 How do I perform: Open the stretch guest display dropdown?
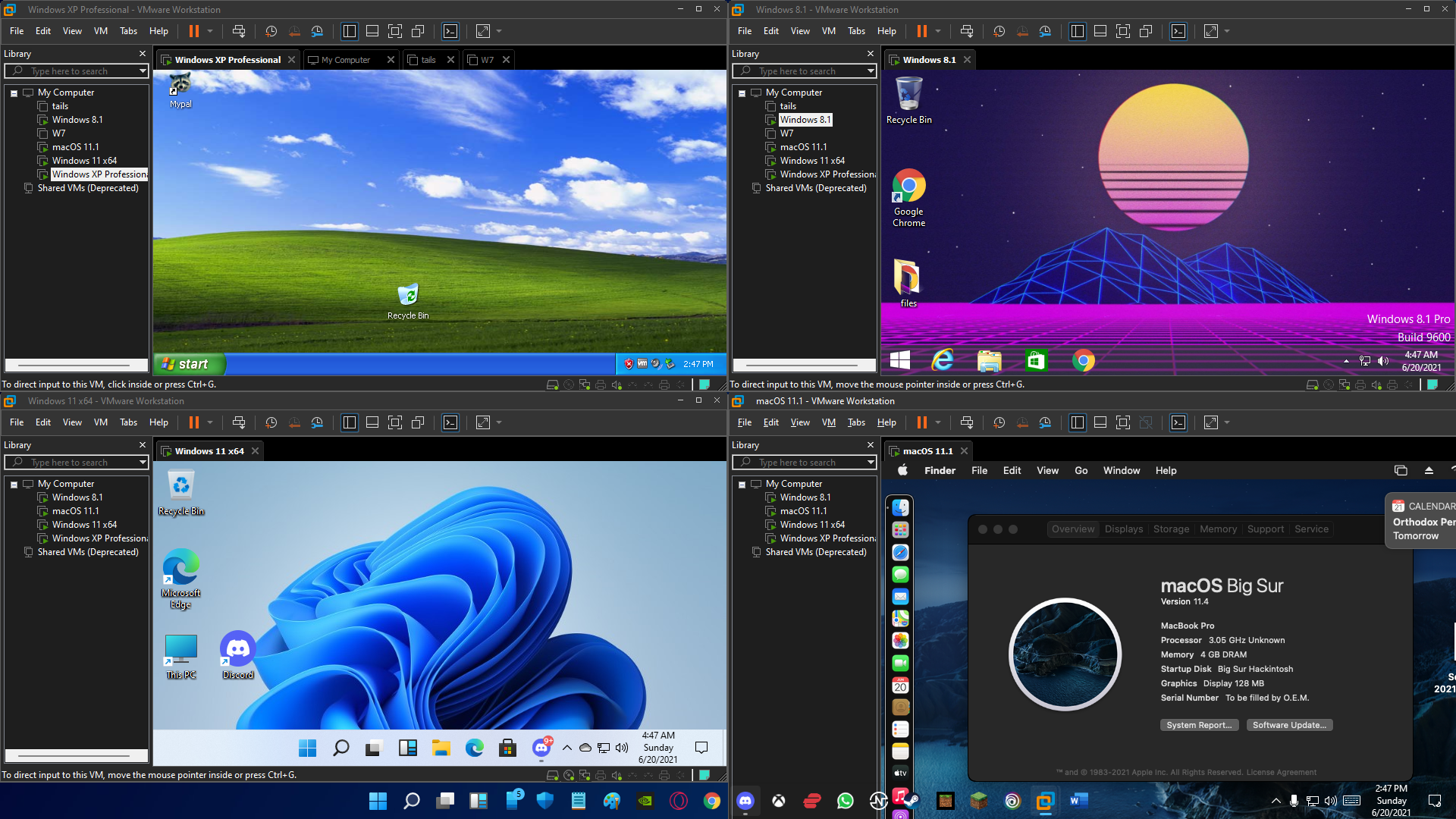pyautogui.click(x=500, y=31)
